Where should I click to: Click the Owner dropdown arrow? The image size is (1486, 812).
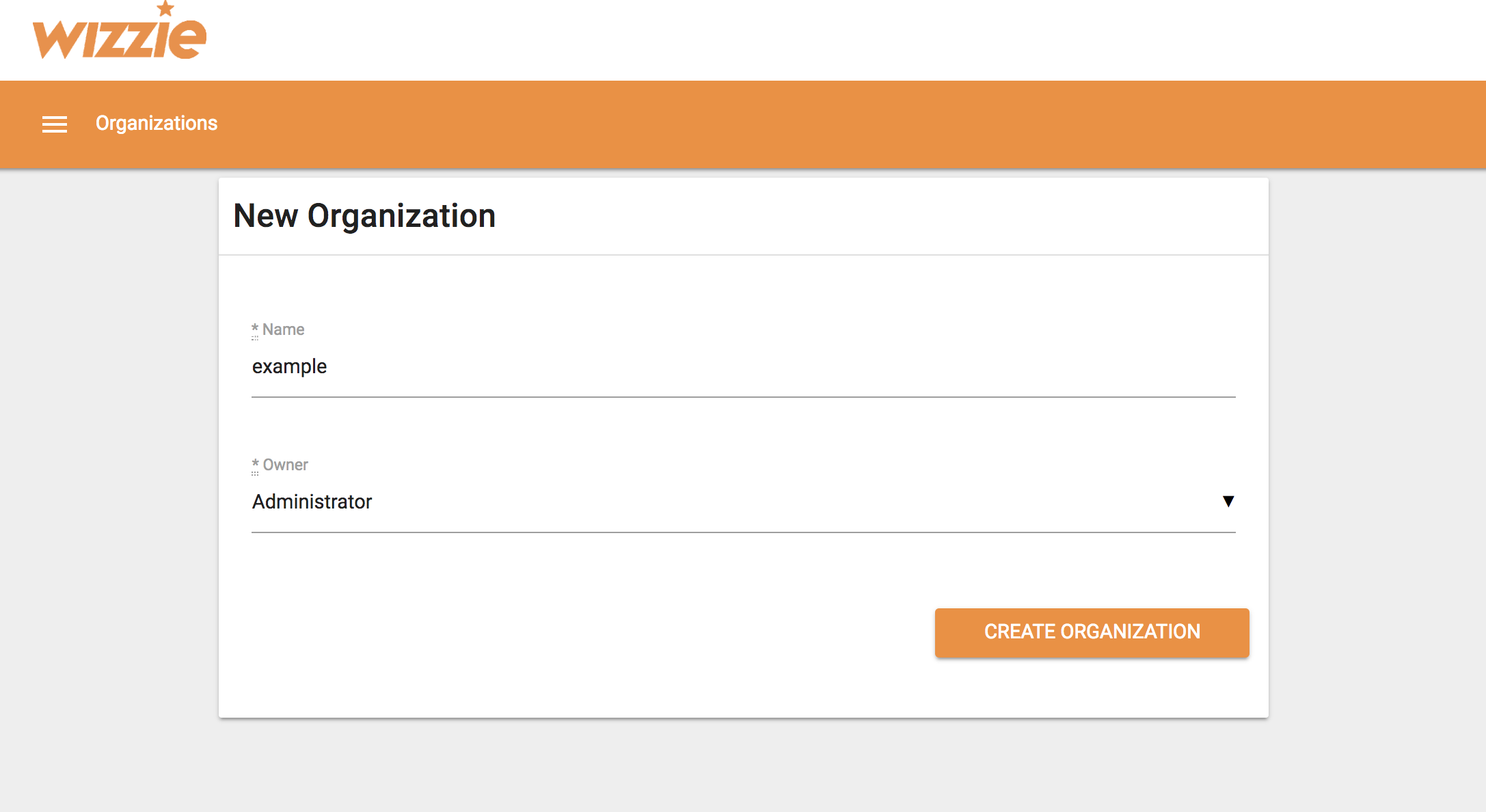pos(1228,502)
